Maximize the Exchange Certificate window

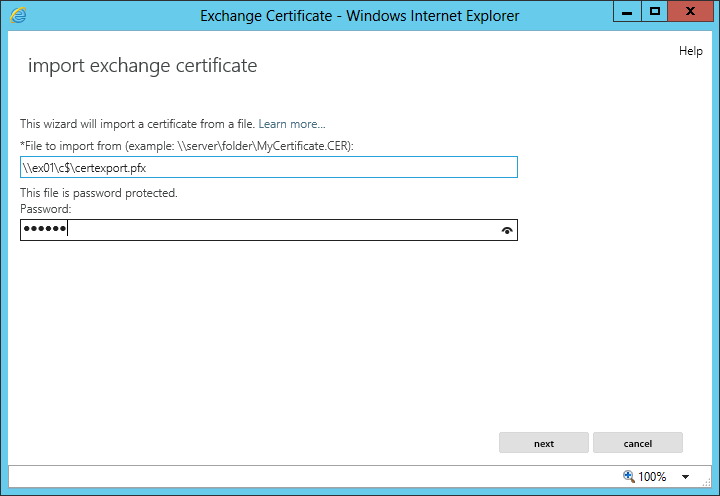655,11
